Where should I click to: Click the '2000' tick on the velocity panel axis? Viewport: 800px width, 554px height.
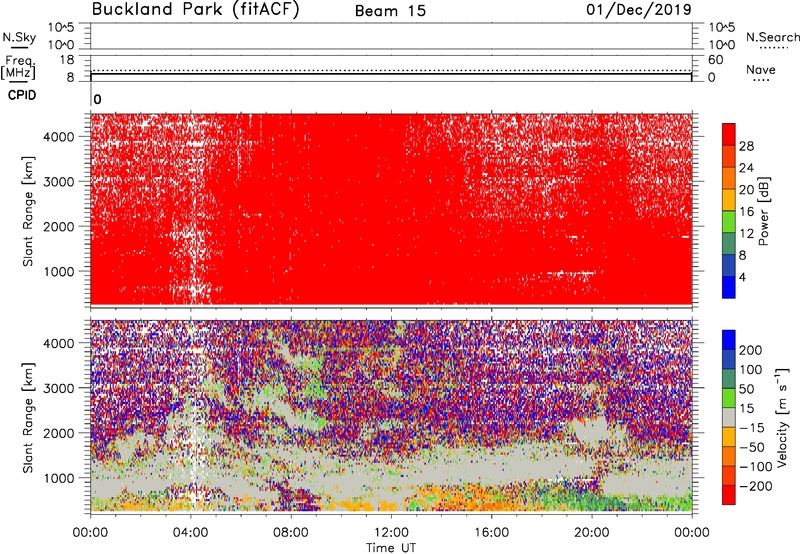tap(58, 433)
